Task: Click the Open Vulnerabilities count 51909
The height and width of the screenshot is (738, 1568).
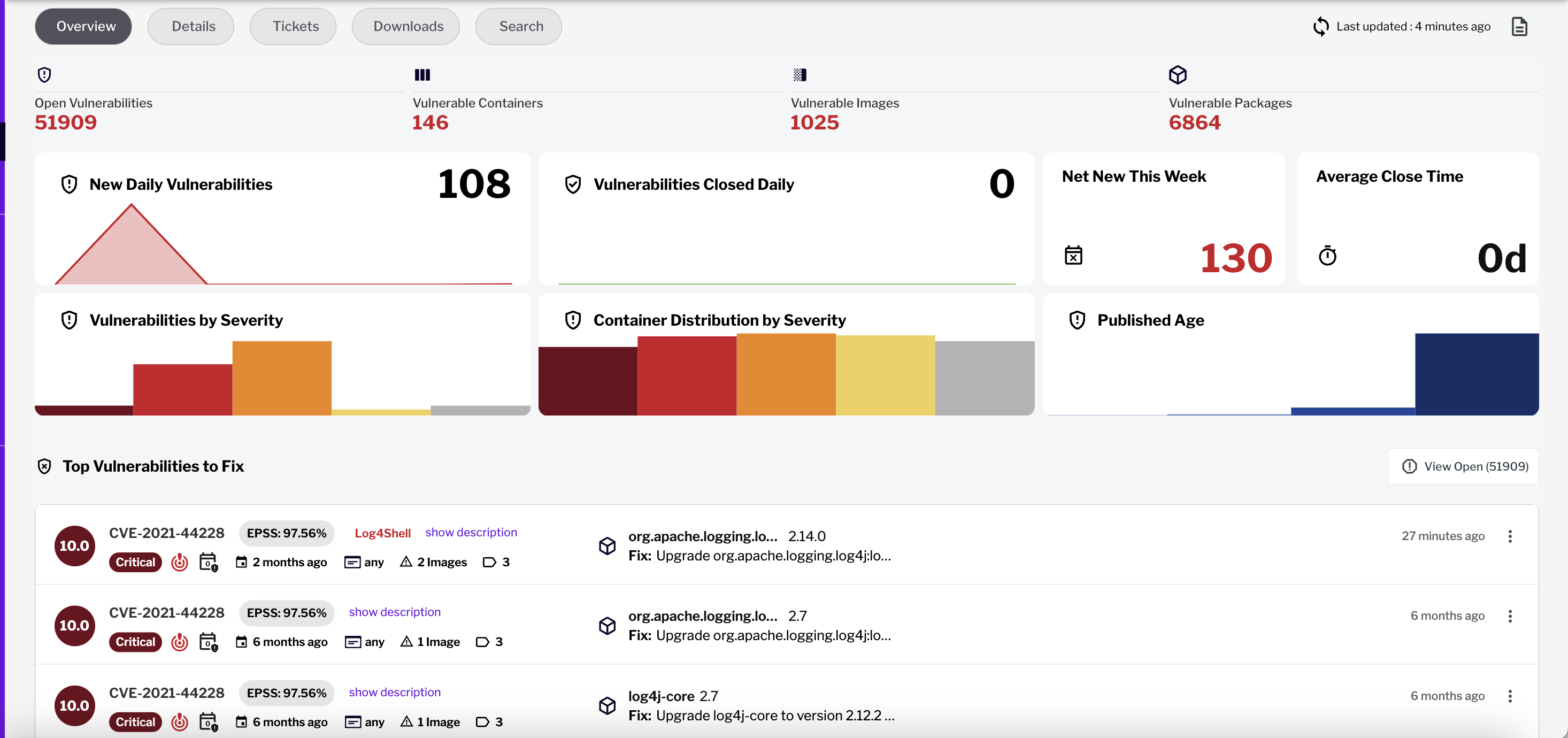Action: click(66, 122)
